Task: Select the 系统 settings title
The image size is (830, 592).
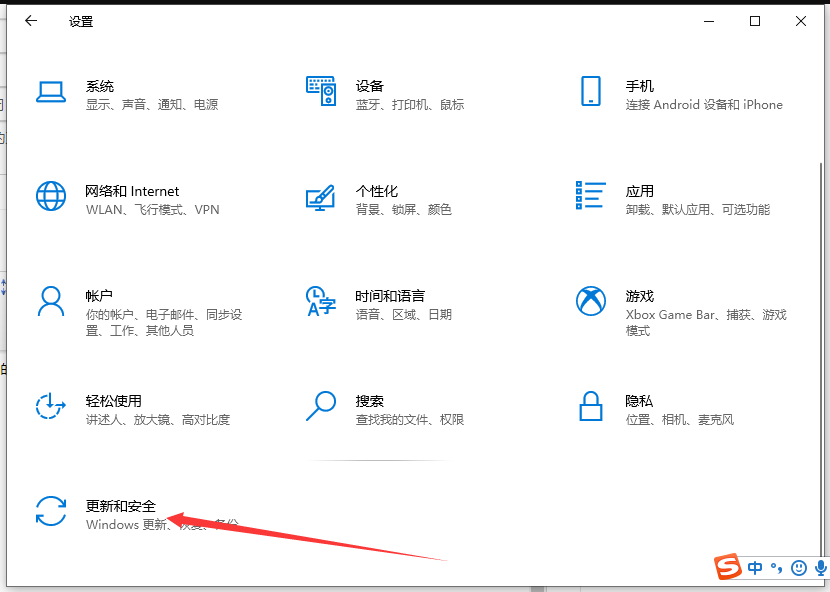Action: (x=100, y=86)
